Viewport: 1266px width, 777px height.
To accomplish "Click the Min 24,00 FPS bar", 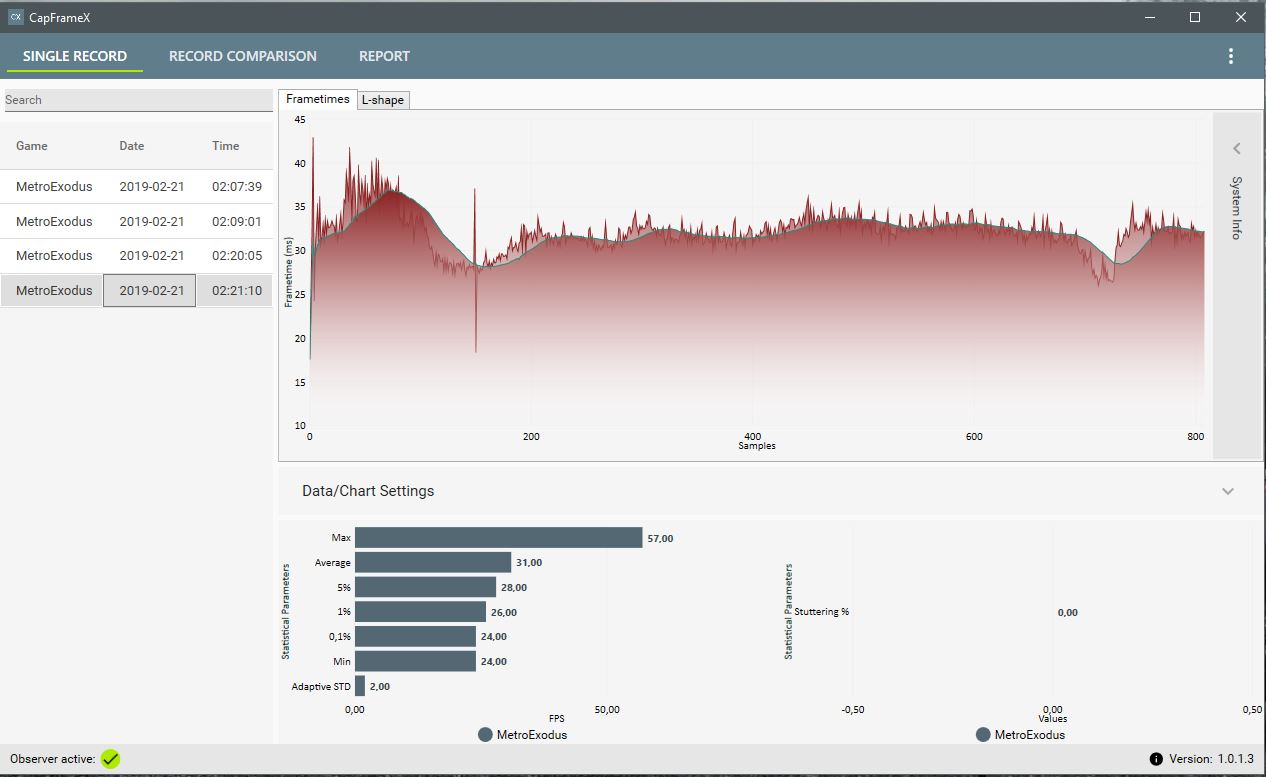I will 415,661.
